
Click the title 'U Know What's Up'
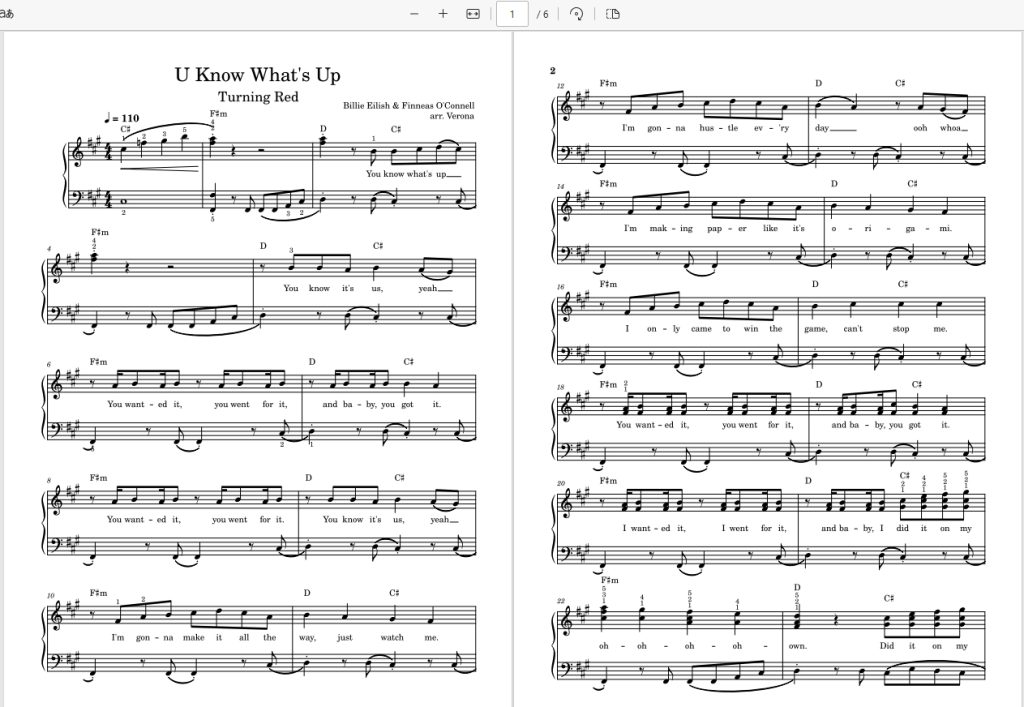[x=257, y=74]
